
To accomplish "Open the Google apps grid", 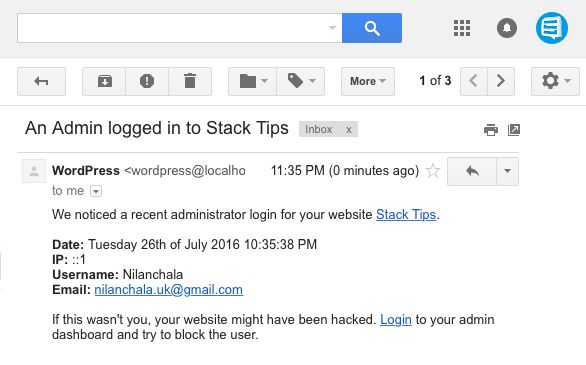I will 462,28.
